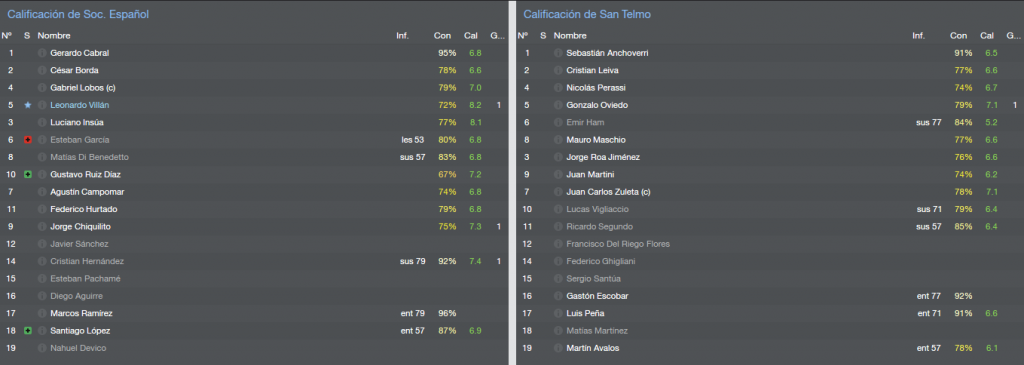Click the info icon beside Sebastián Anchoverri
The width and height of the screenshot is (1024, 365).
pyautogui.click(x=558, y=53)
